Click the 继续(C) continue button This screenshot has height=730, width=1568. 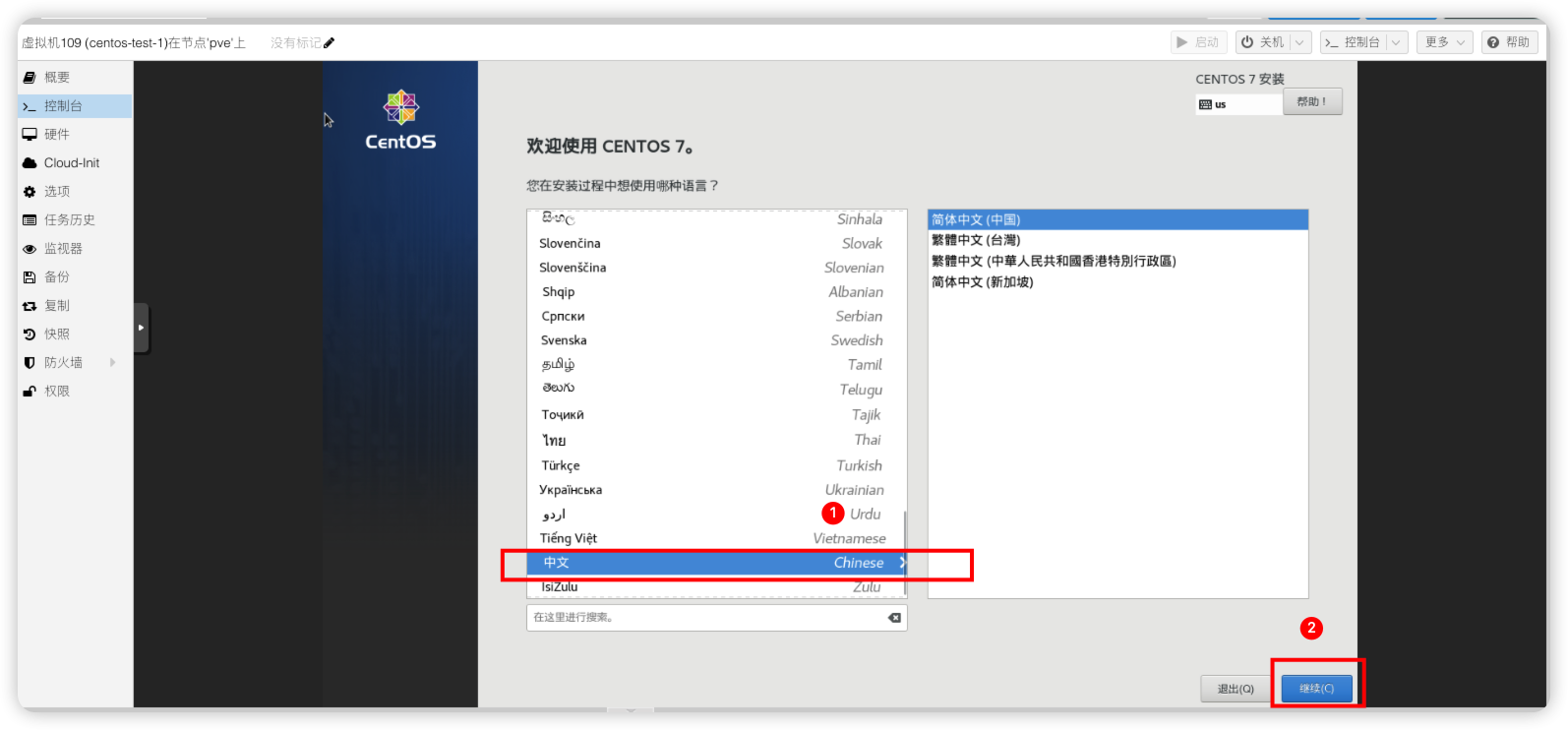click(x=1316, y=689)
